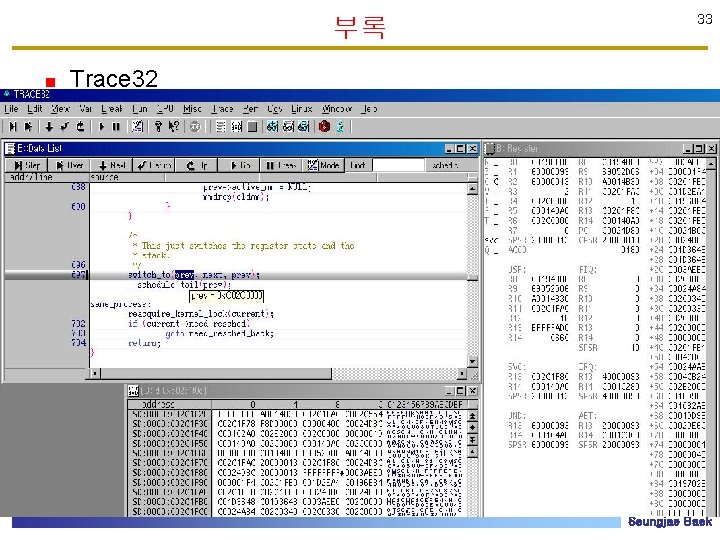Screen dimensions: 720x540
Task: Click the Up button in Data List window
Action: [196, 165]
